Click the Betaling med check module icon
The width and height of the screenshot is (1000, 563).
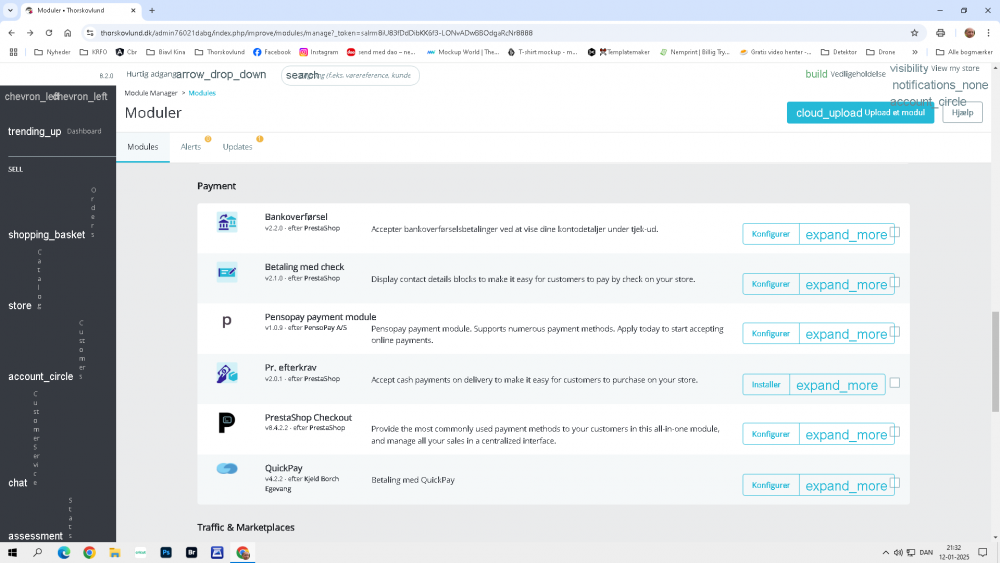coord(227,272)
